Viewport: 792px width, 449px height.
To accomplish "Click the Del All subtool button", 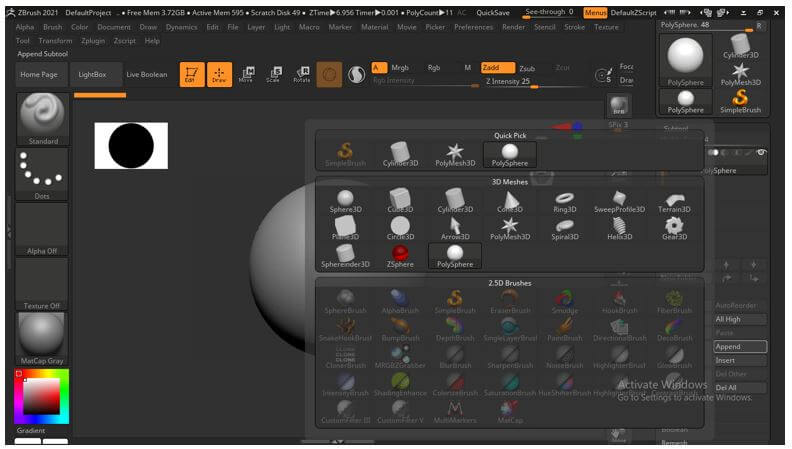I will [x=740, y=388].
